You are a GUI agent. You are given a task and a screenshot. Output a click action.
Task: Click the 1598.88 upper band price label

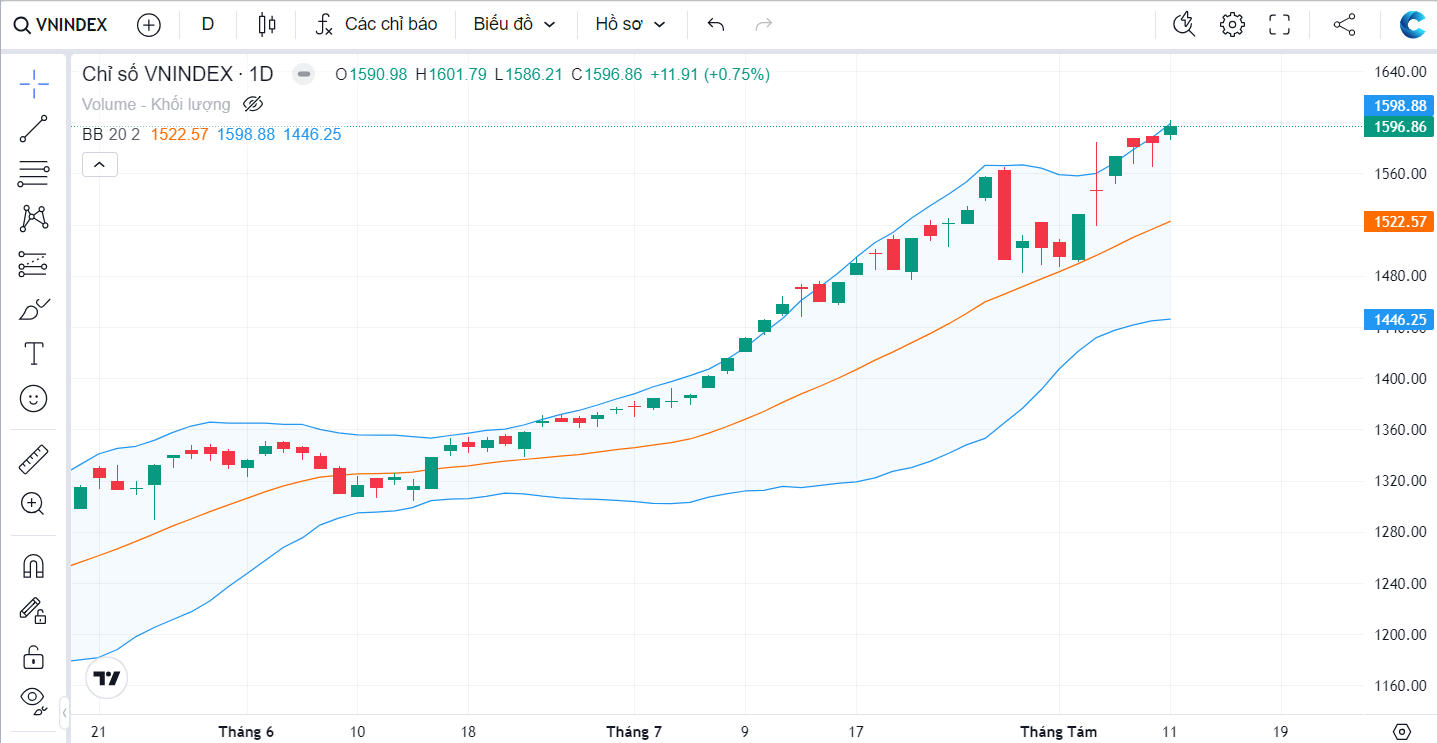pyautogui.click(x=1399, y=105)
